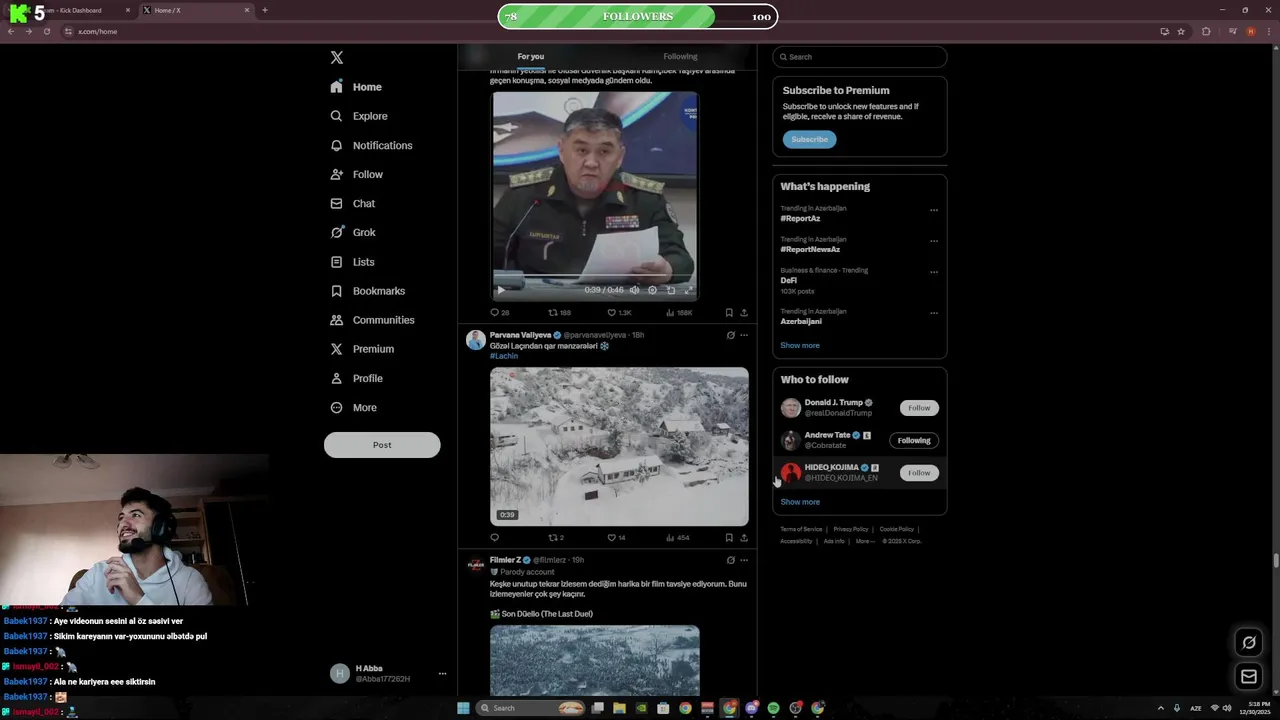Repost the post with 188 reposts

559,313
